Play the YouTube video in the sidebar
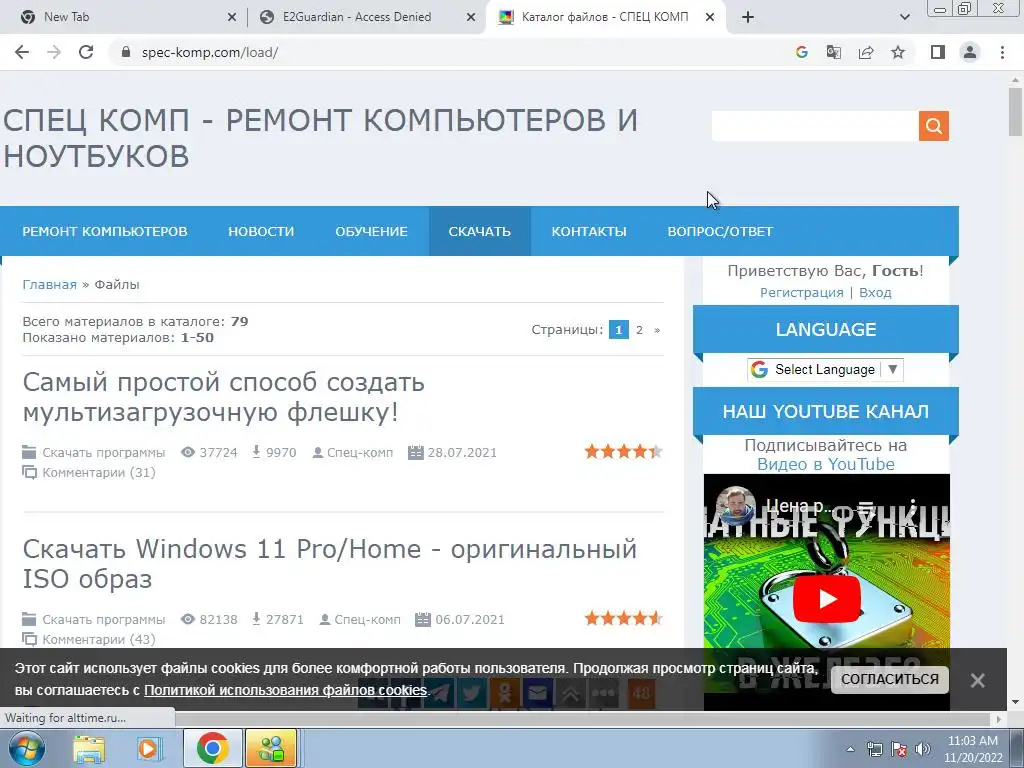The width and height of the screenshot is (1024, 768). click(827, 598)
